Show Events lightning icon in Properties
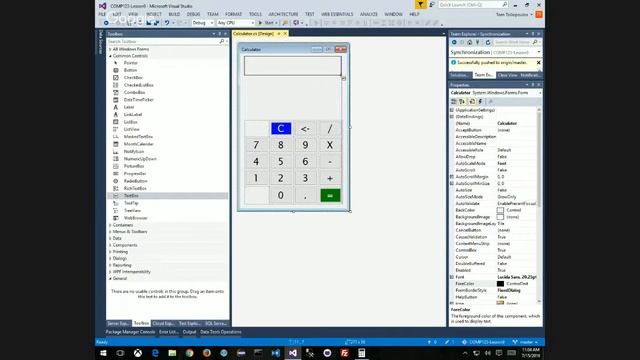This screenshot has height=360, width=640. 481,101
